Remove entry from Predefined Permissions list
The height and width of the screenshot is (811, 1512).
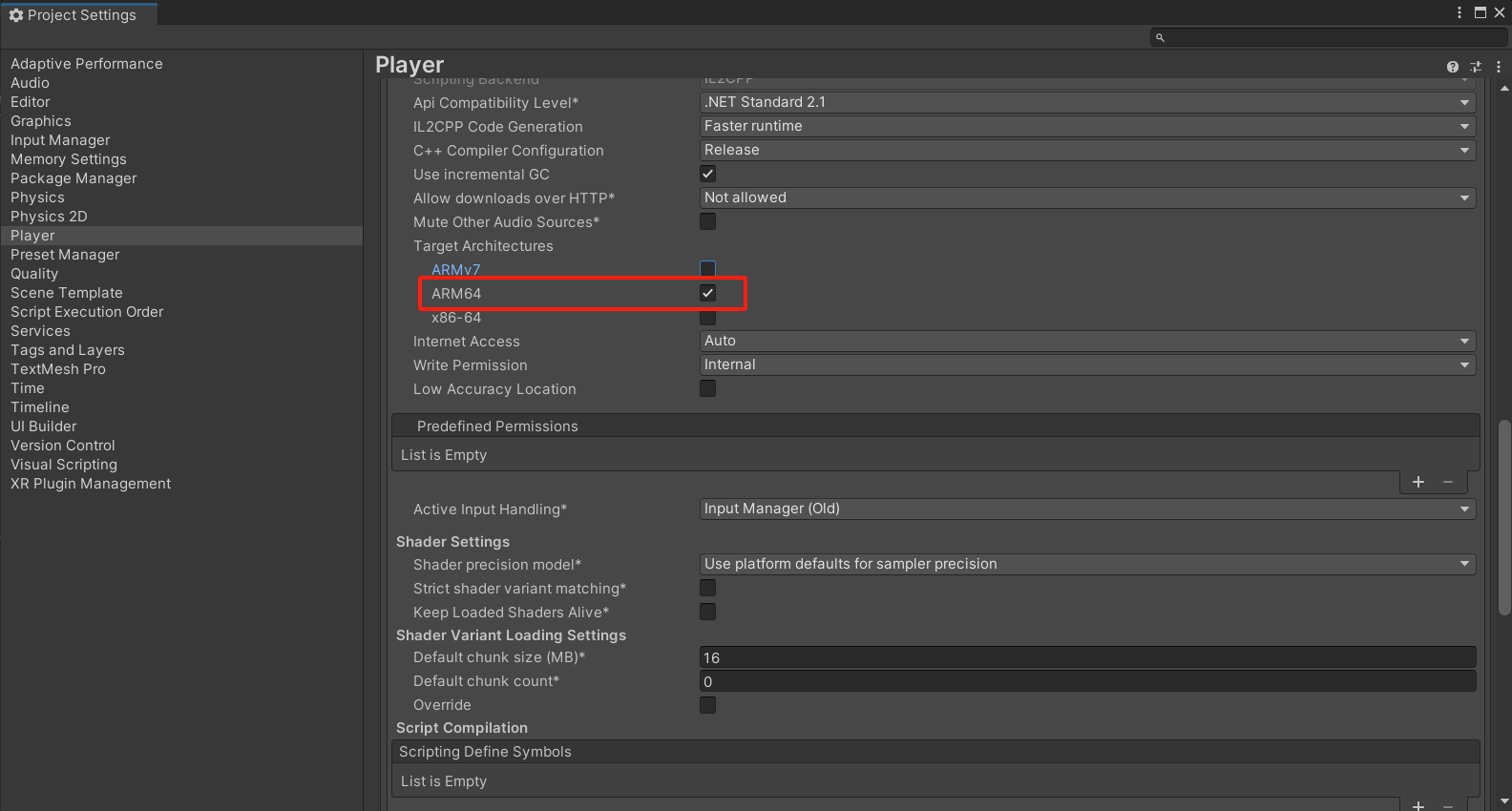(1448, 482)
